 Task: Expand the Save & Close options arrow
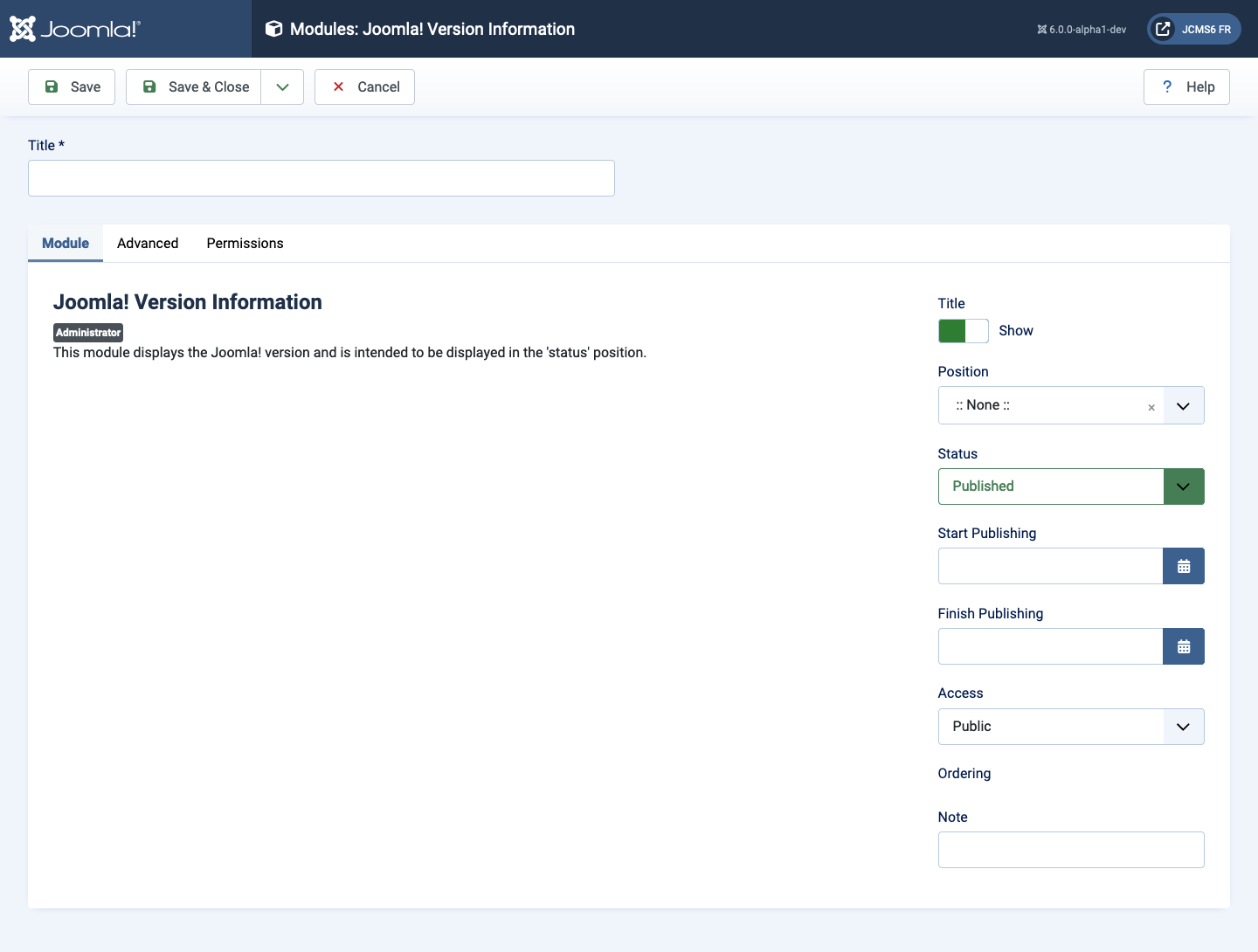pyautogui.click(x=282, y=86)
